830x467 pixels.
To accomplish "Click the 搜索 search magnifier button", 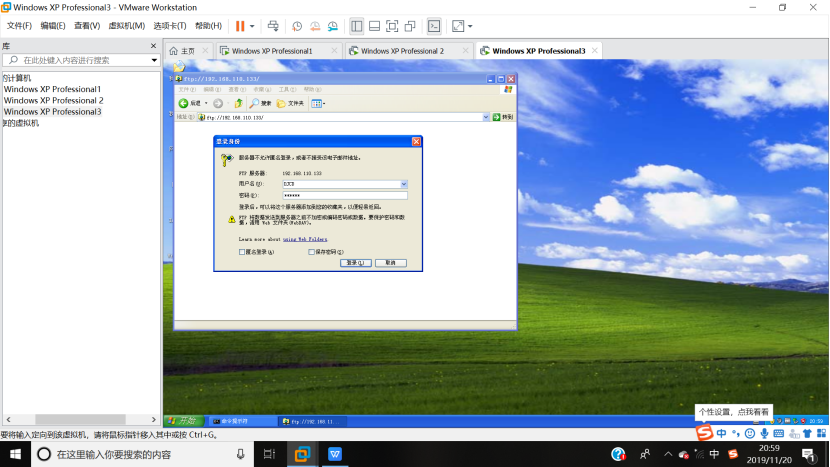I will 260,103.
